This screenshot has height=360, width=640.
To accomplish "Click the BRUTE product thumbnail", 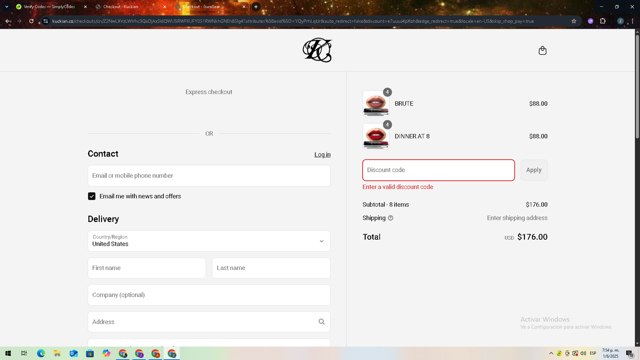I will tap(376, 104).
